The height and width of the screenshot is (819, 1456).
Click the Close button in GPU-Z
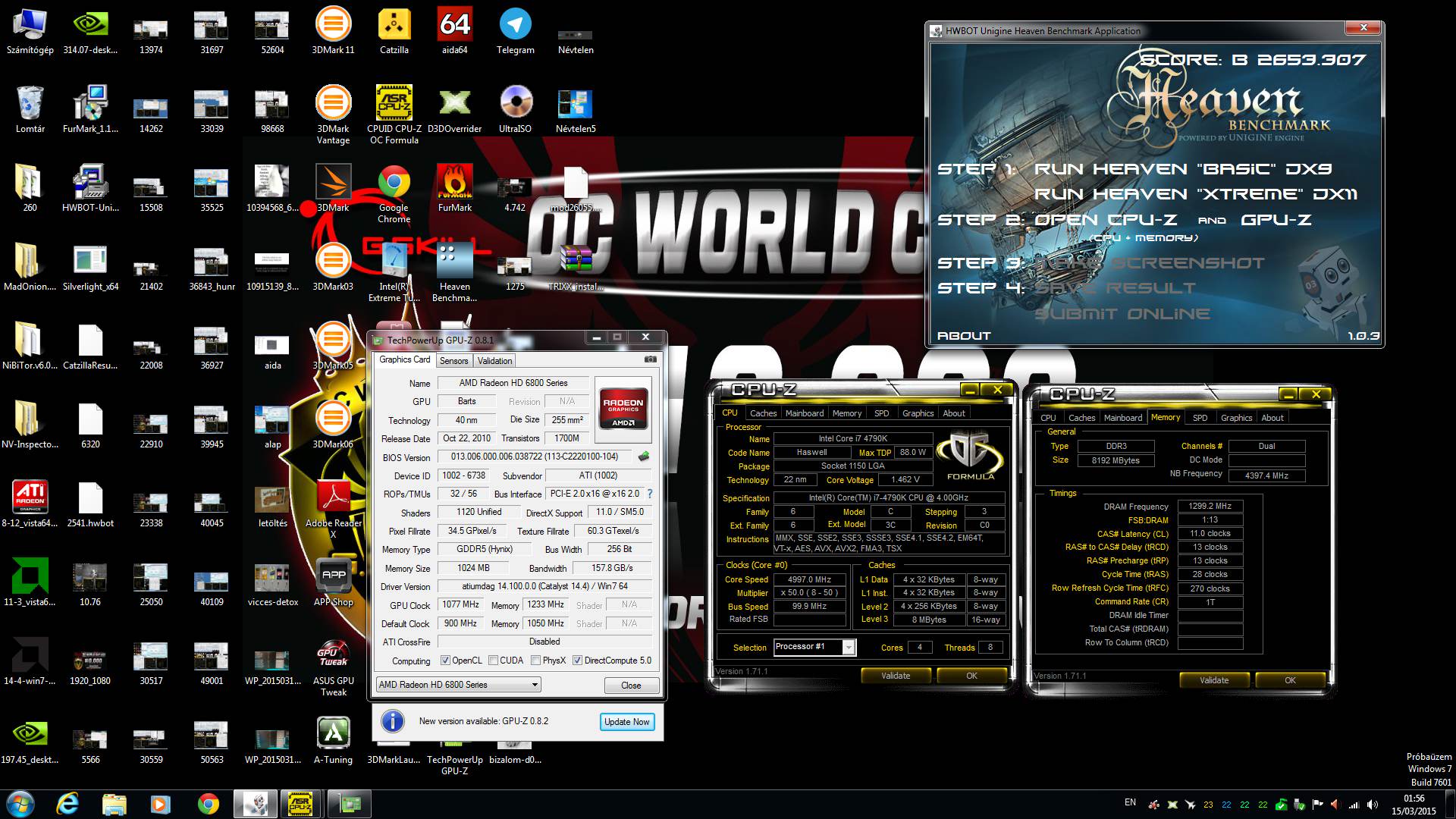pyautogui.click(x=631, y=686)
